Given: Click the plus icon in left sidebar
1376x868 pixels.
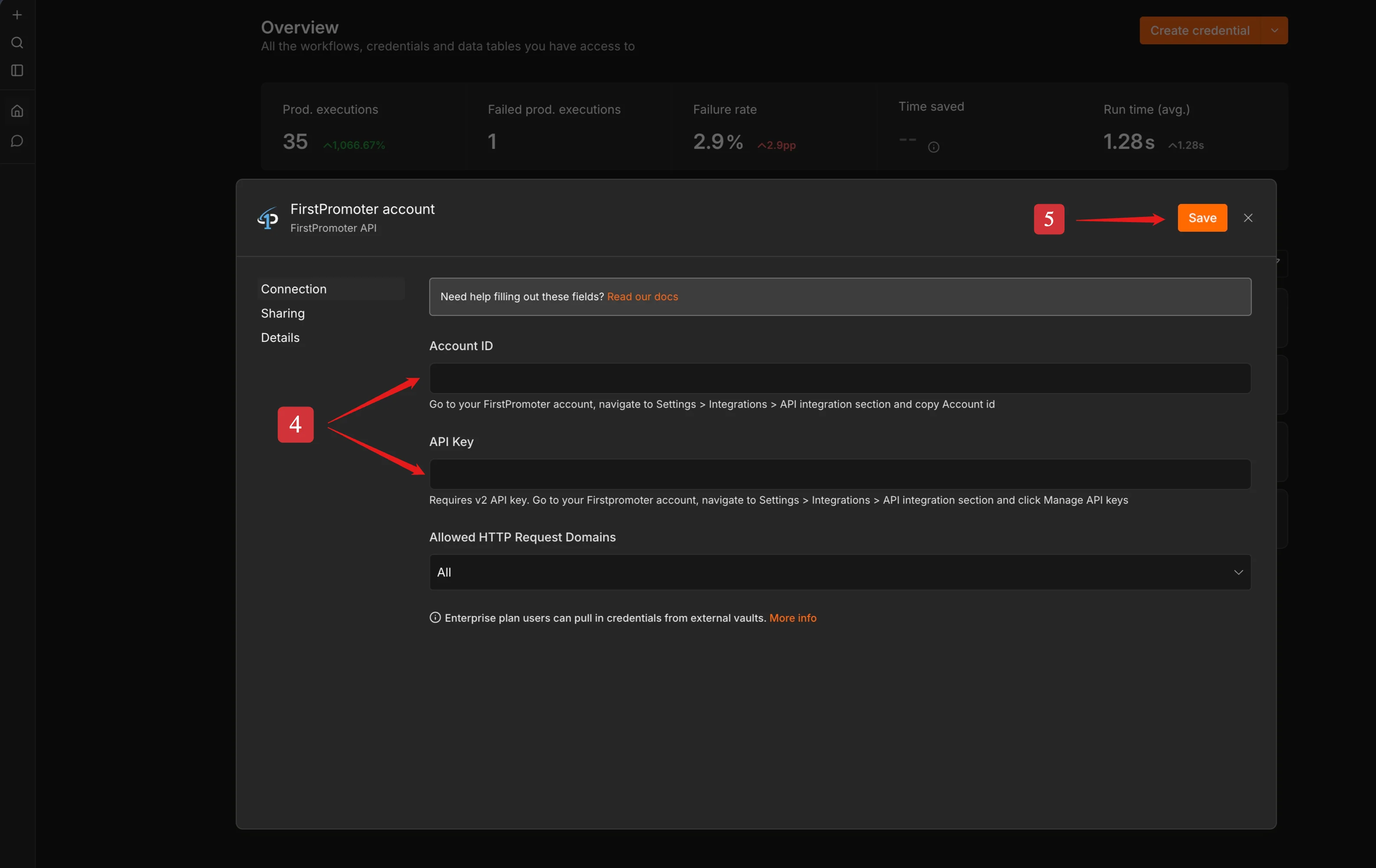Looking at the screenshot, I should (x=17, y=15).
